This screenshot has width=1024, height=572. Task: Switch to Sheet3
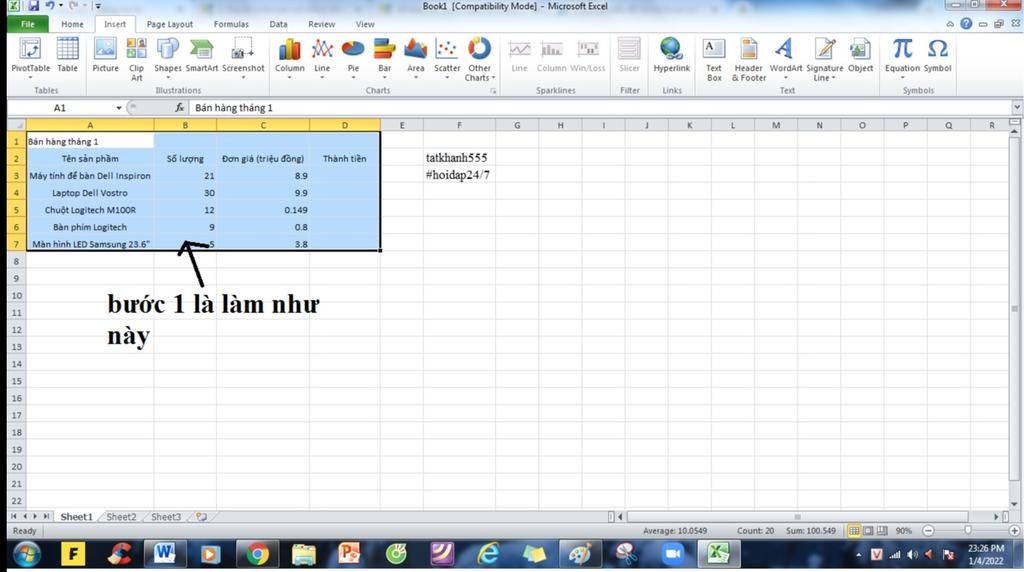click(x=166, y=516)
